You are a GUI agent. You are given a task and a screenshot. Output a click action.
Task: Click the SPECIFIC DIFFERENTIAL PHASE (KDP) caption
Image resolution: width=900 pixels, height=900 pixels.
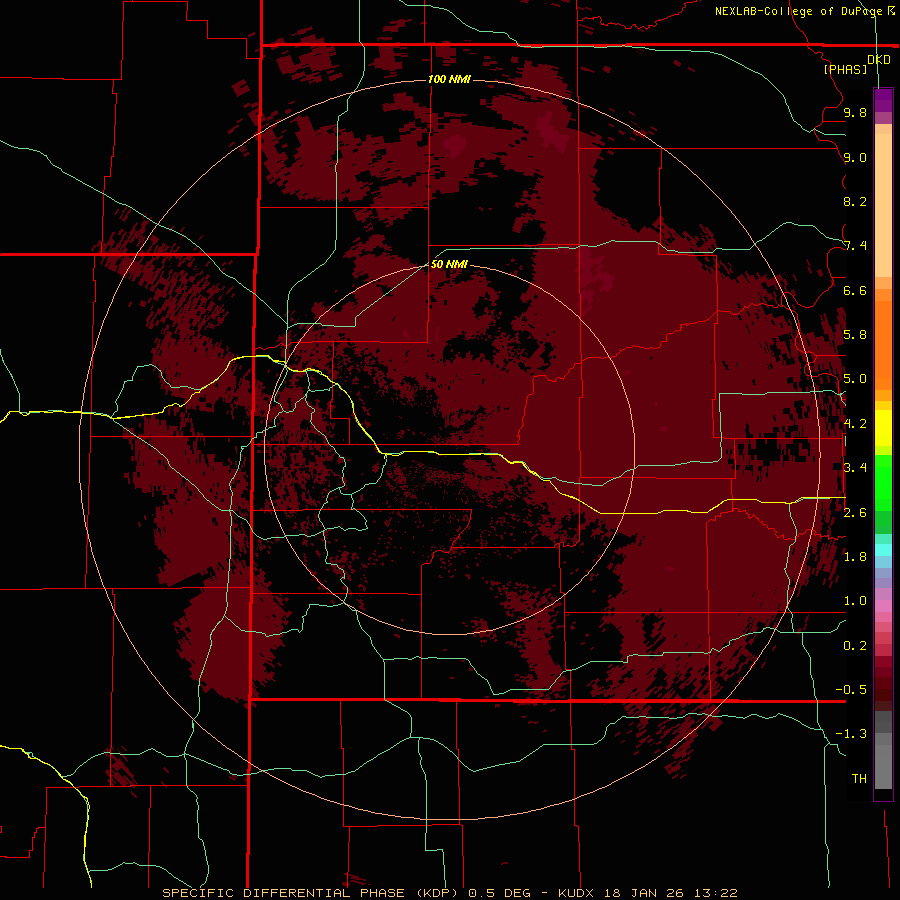click(x=310, y=893)
